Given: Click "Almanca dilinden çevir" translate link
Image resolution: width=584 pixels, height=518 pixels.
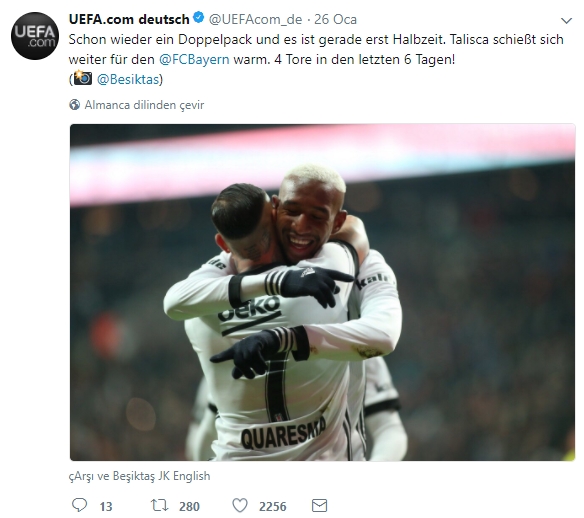Looking at the screenshot, I should click(144, 105).
